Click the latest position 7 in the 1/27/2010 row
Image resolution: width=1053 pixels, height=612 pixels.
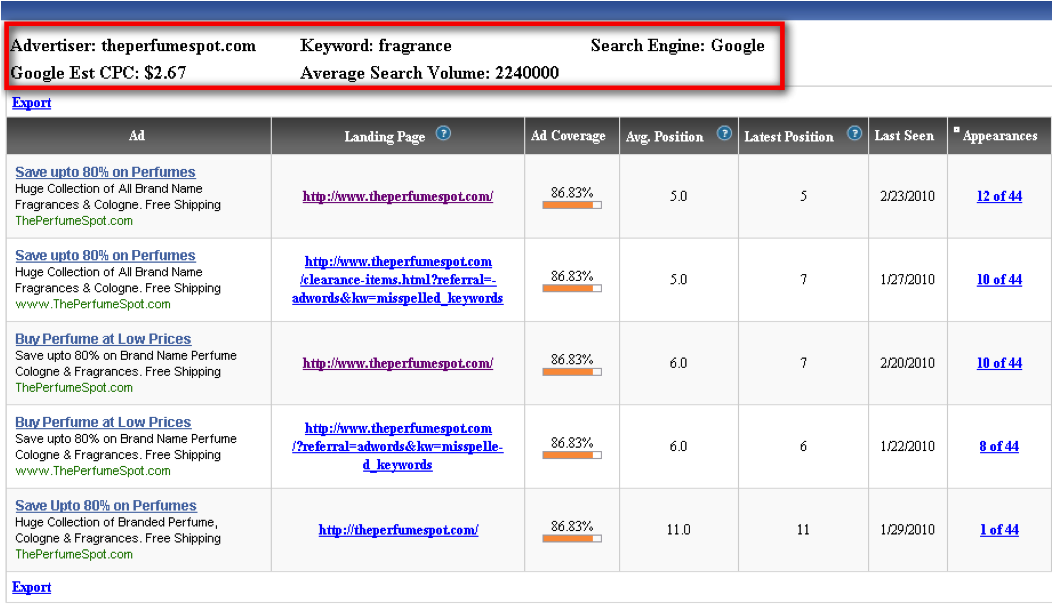point(803,279)
